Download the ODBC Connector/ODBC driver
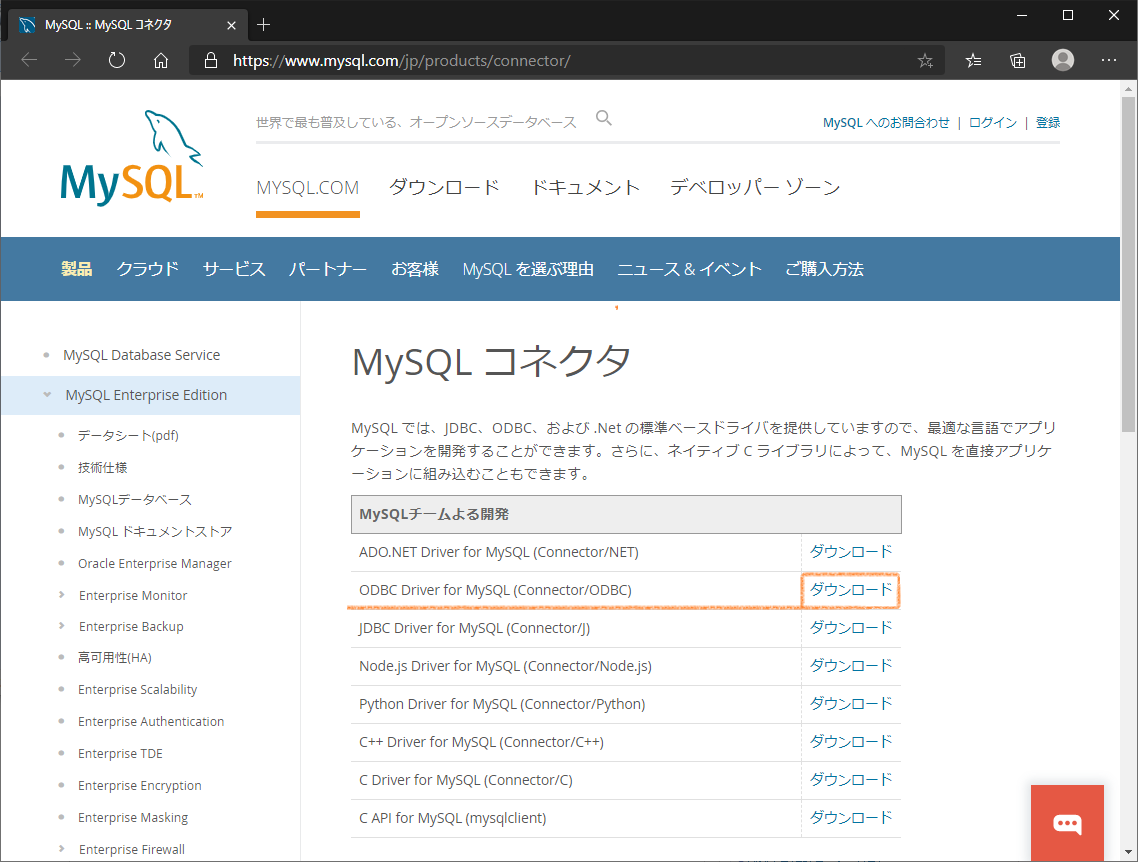Image resolution: width=1138 pixels, height=862 pixels. [851, 589]
